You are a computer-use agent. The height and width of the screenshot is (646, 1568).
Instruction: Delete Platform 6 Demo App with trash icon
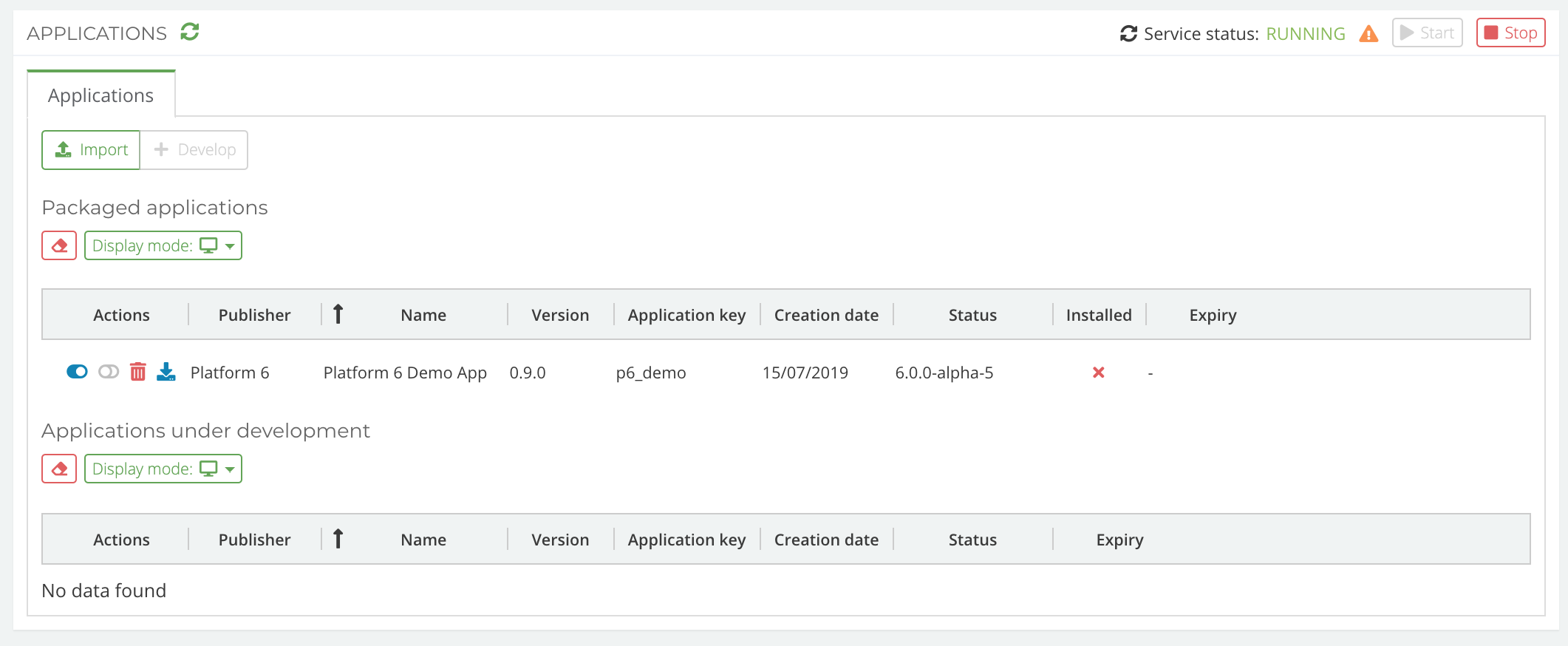pyautogui.click(x=138, y=372)
